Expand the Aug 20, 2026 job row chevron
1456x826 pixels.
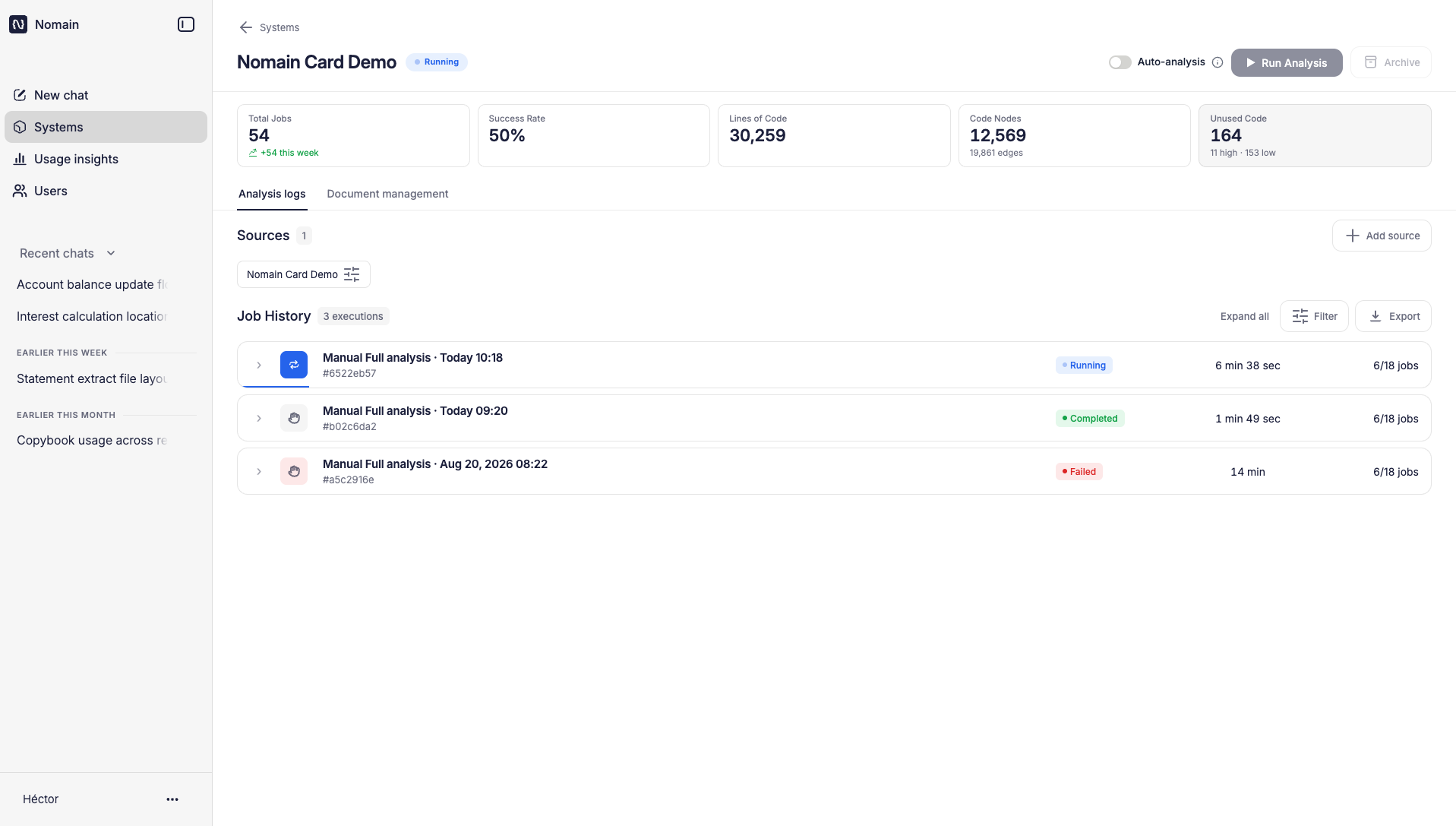click(x=259, y=471)
